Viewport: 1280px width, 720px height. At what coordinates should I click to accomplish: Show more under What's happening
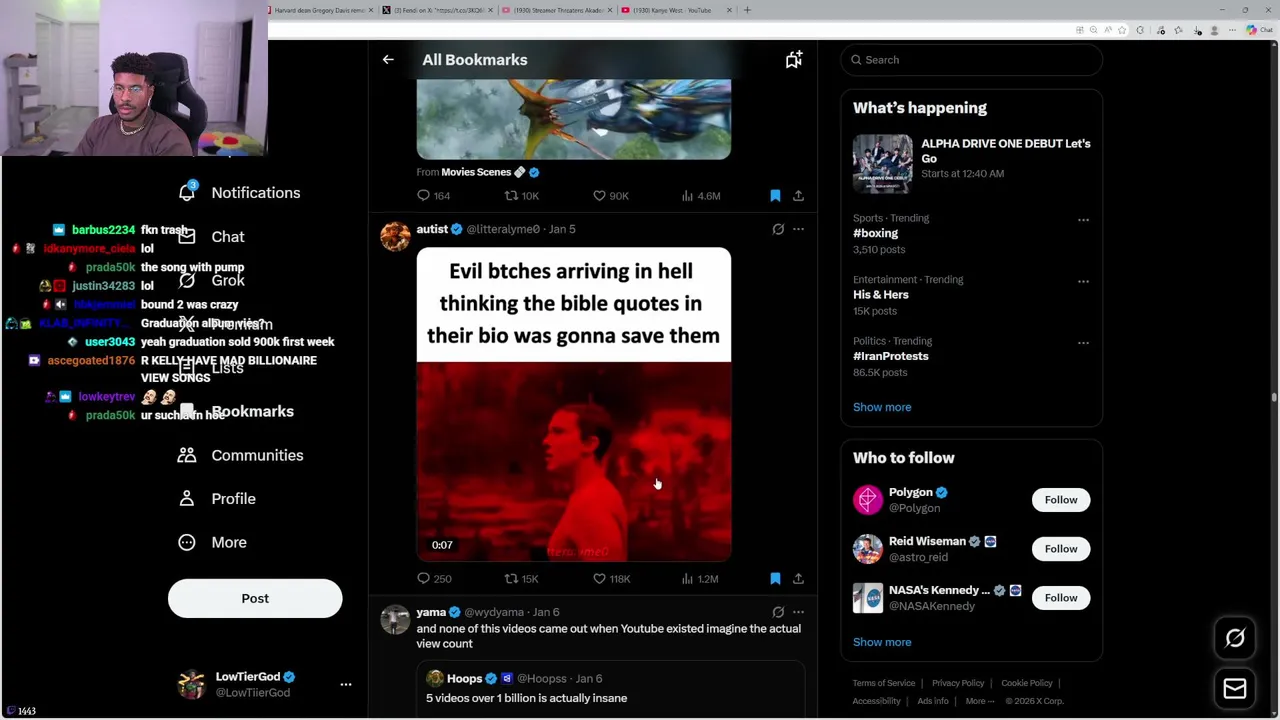click(x=882, y=407)
